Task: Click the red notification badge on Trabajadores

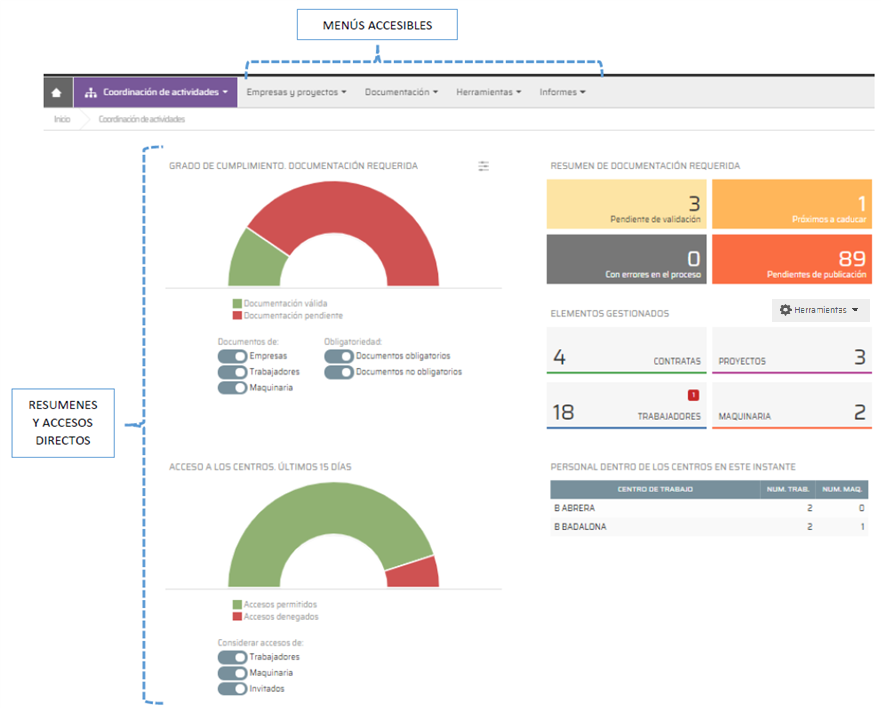Action: coord(693,395)
